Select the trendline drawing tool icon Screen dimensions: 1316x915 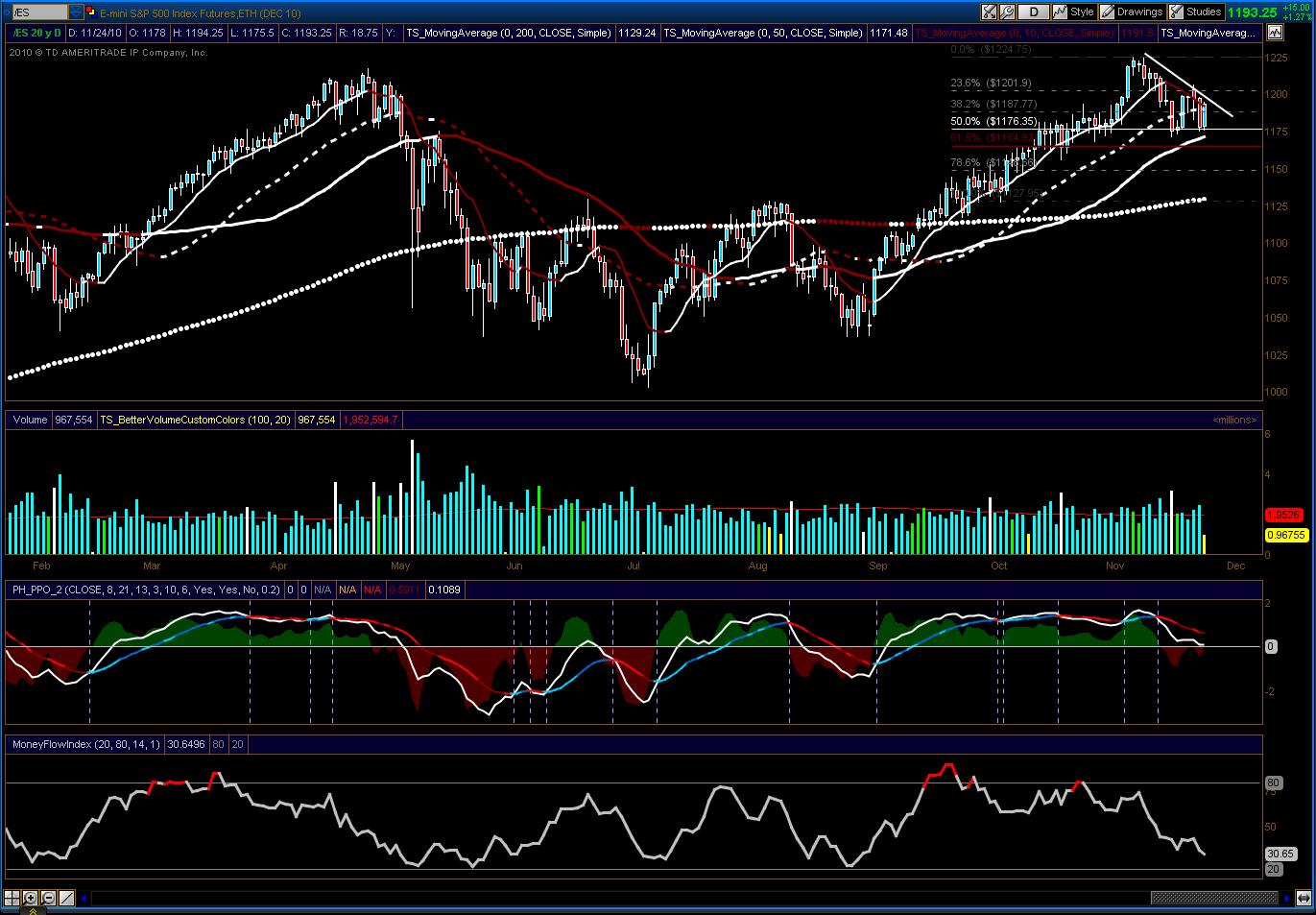pos(66,899)
